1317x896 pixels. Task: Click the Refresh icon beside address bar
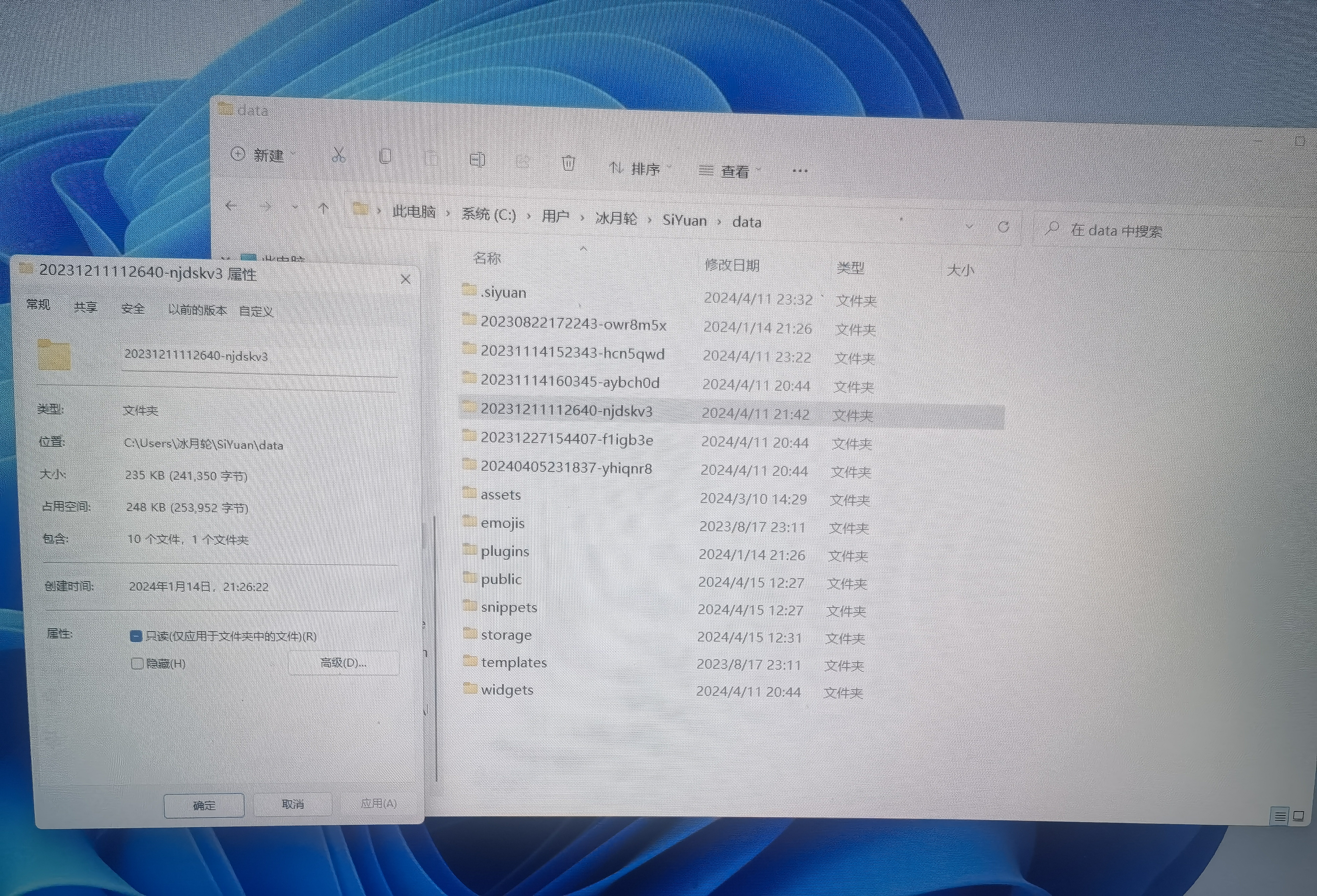(x=1003, y=227)
